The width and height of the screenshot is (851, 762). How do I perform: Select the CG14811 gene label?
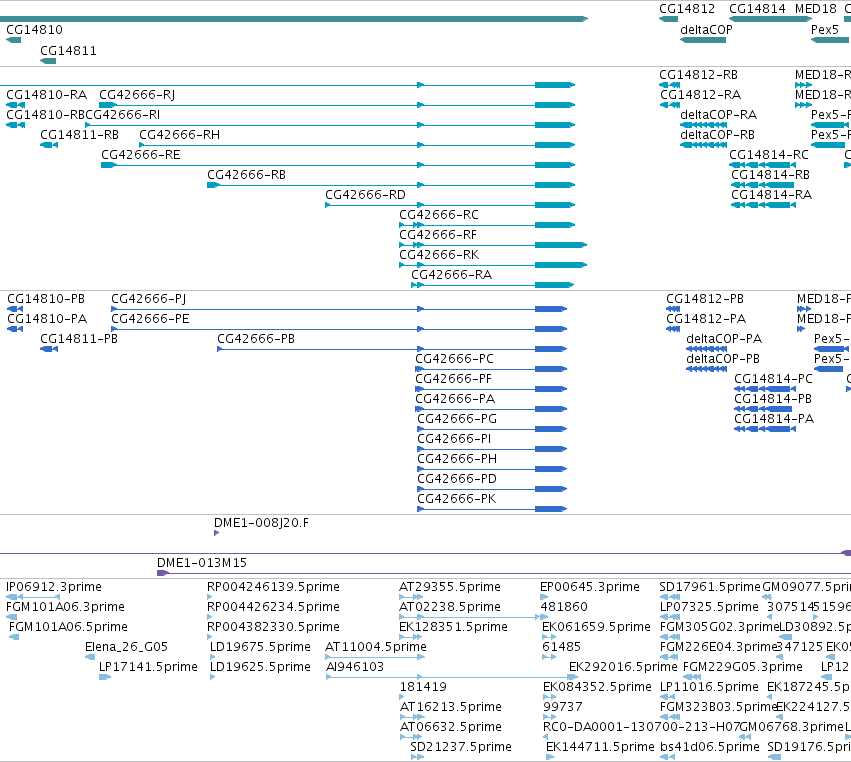68,51
